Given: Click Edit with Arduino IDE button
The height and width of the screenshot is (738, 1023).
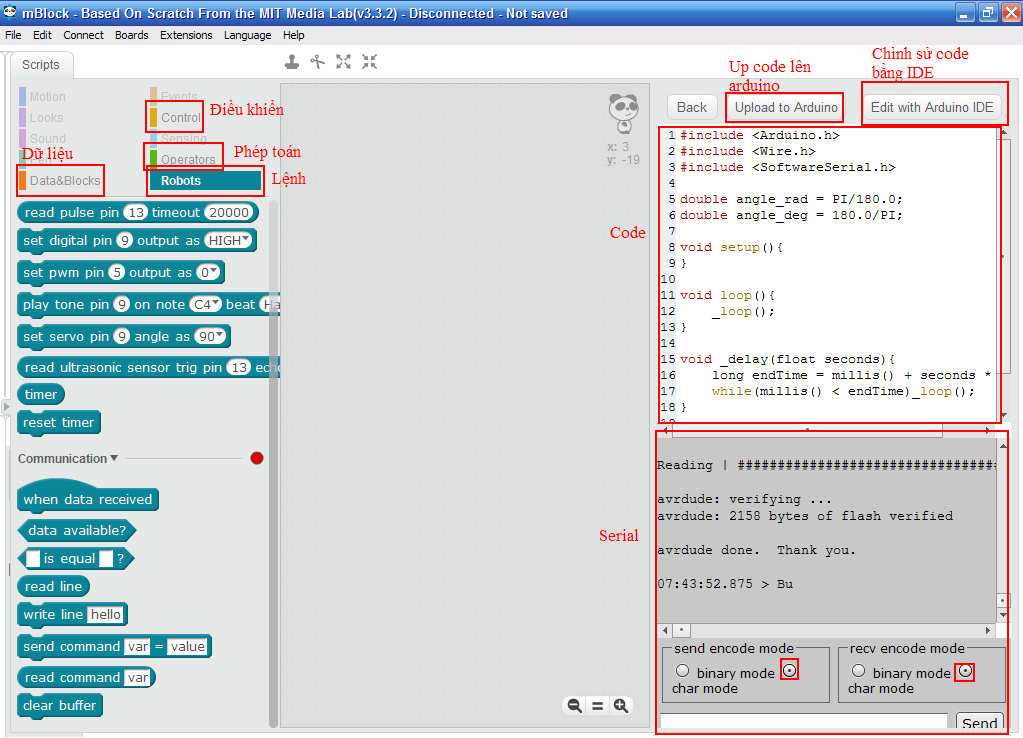Looking at the screenshot, I should [x=932, y=107].
